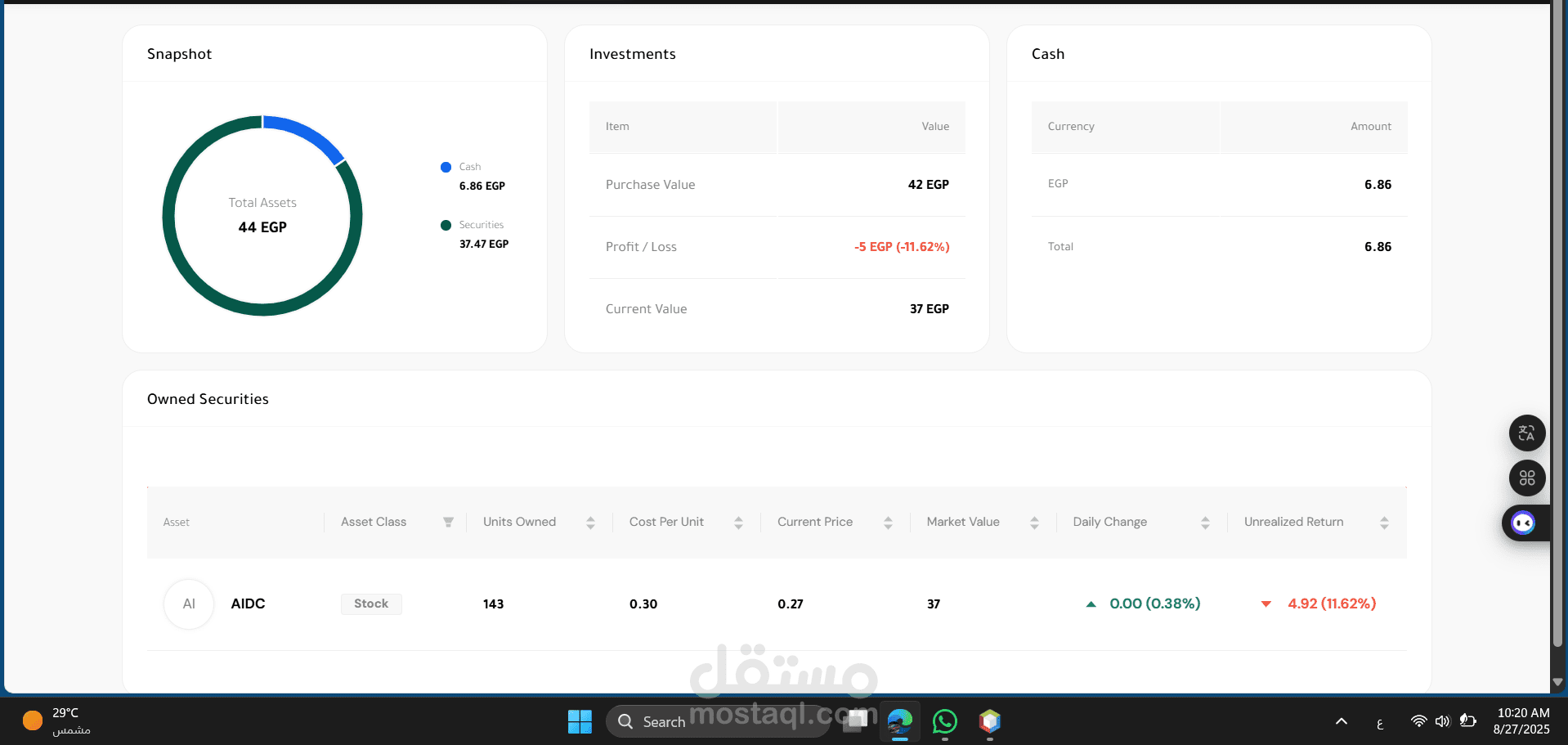
Task: Sort by Current Price arrows
Action: click(888, 523)
